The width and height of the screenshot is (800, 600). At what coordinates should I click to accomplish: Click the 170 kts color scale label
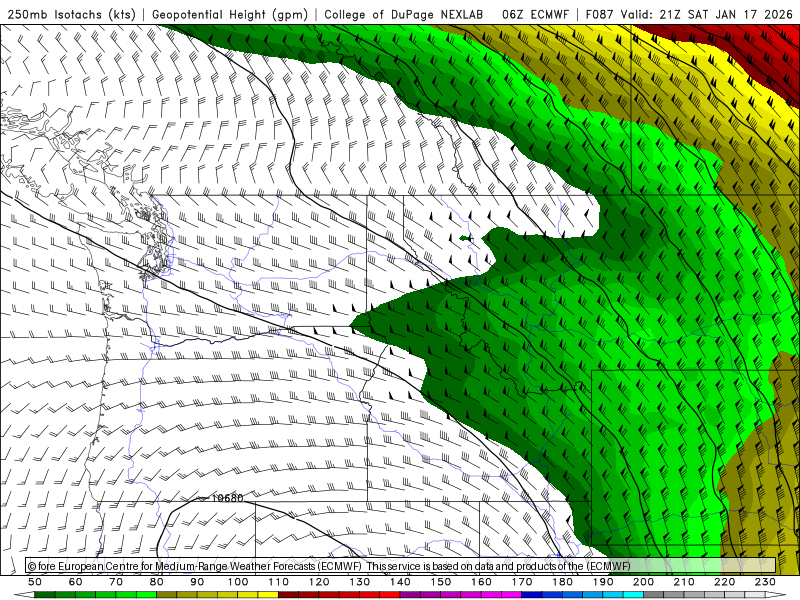(522, 582)
